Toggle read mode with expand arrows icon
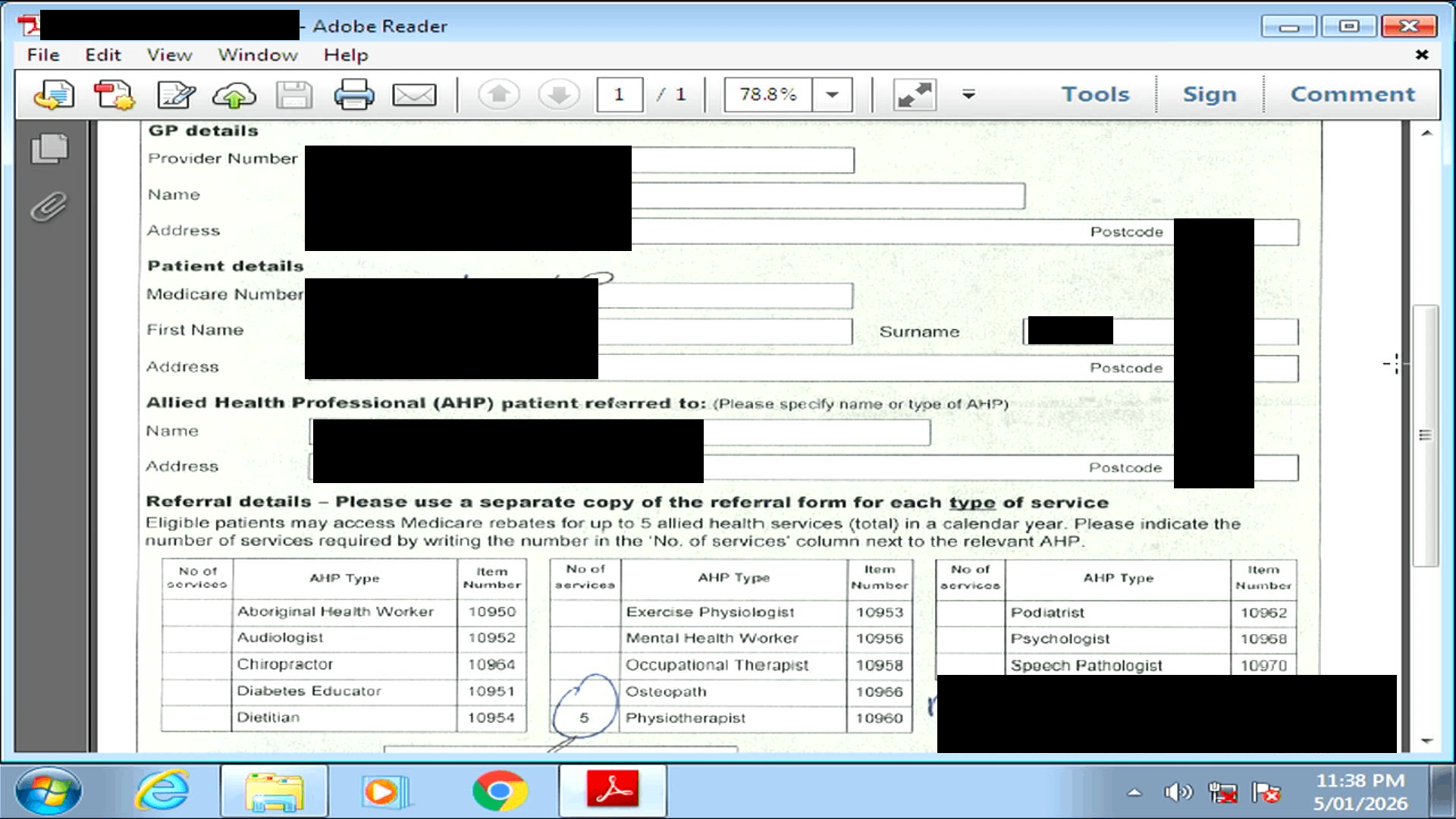1456x819 pixels. point(914,95)
